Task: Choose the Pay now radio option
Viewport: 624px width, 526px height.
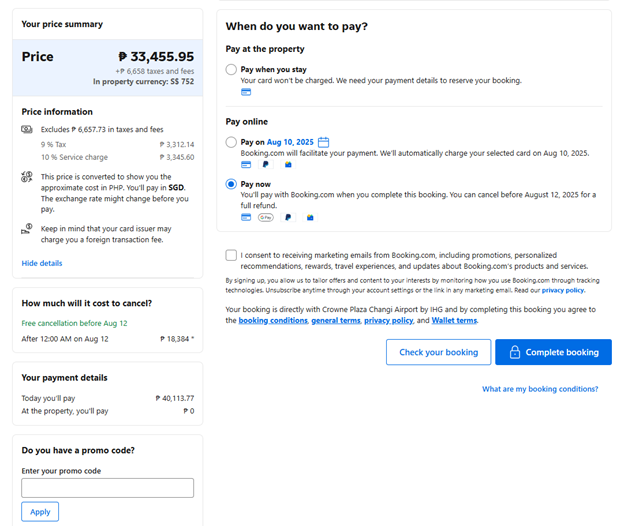Action: pos(231,185)
